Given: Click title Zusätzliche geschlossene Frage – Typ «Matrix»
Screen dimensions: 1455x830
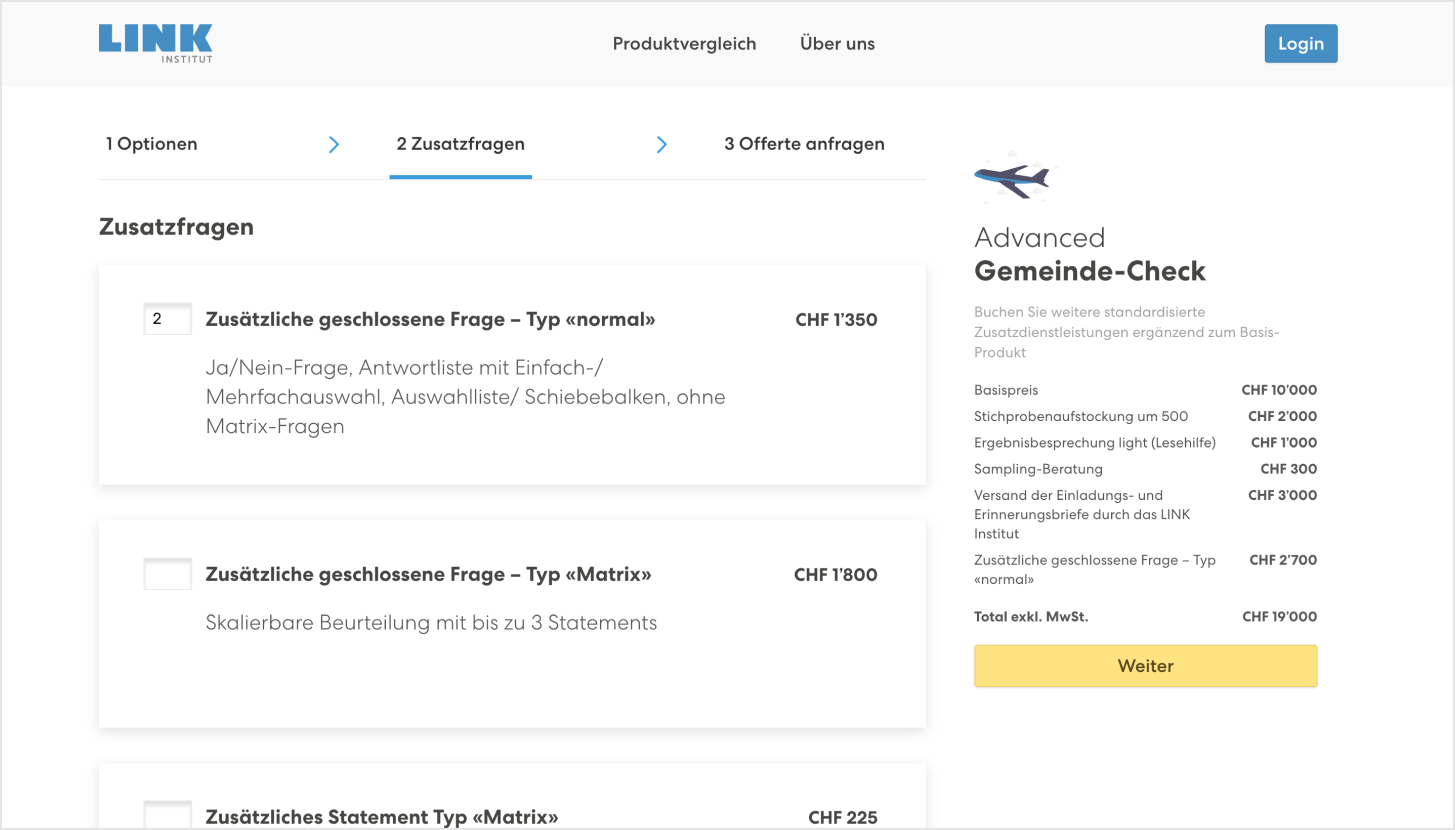Looking at the screenshot, I should (428, 575).
